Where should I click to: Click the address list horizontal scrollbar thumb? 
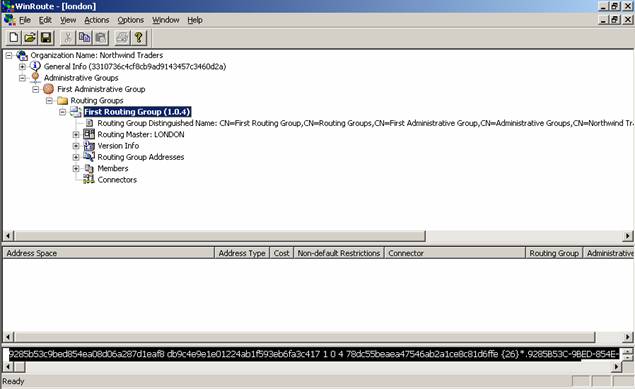[x=305, y=337]
